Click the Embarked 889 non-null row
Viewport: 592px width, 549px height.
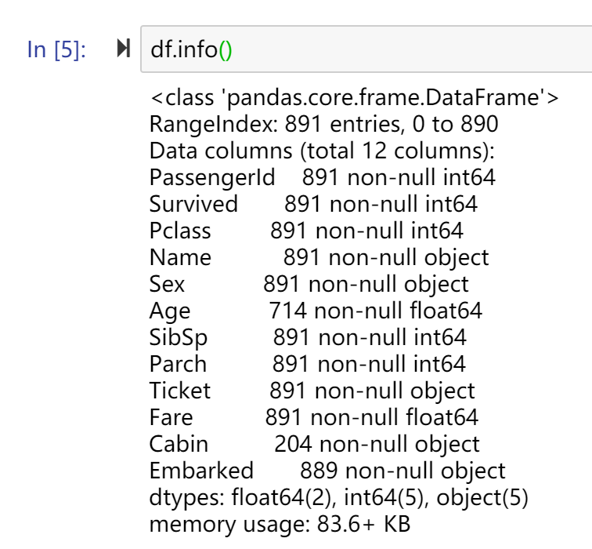point(327,471)
